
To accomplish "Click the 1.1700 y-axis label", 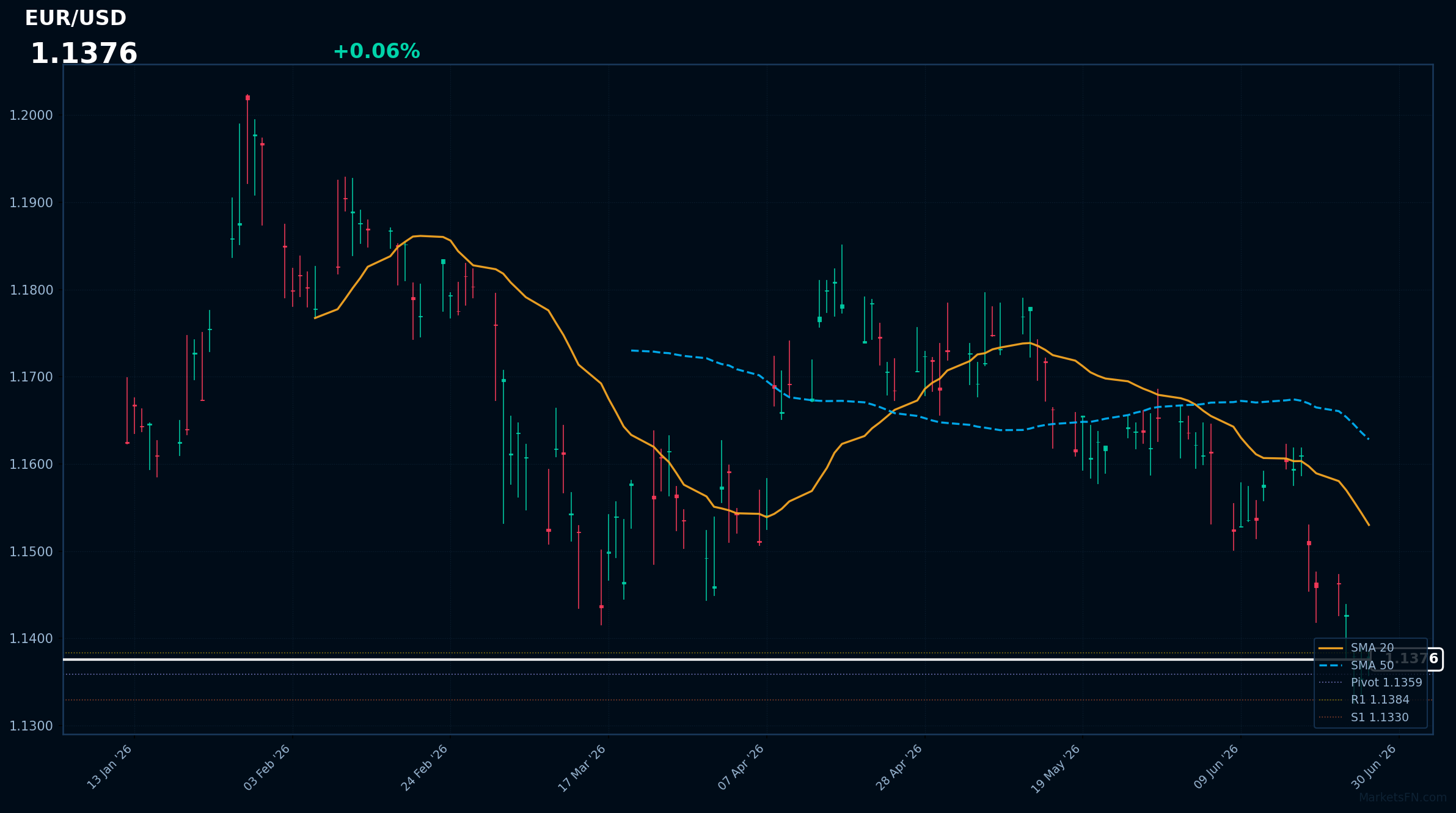I will [31, 377].
